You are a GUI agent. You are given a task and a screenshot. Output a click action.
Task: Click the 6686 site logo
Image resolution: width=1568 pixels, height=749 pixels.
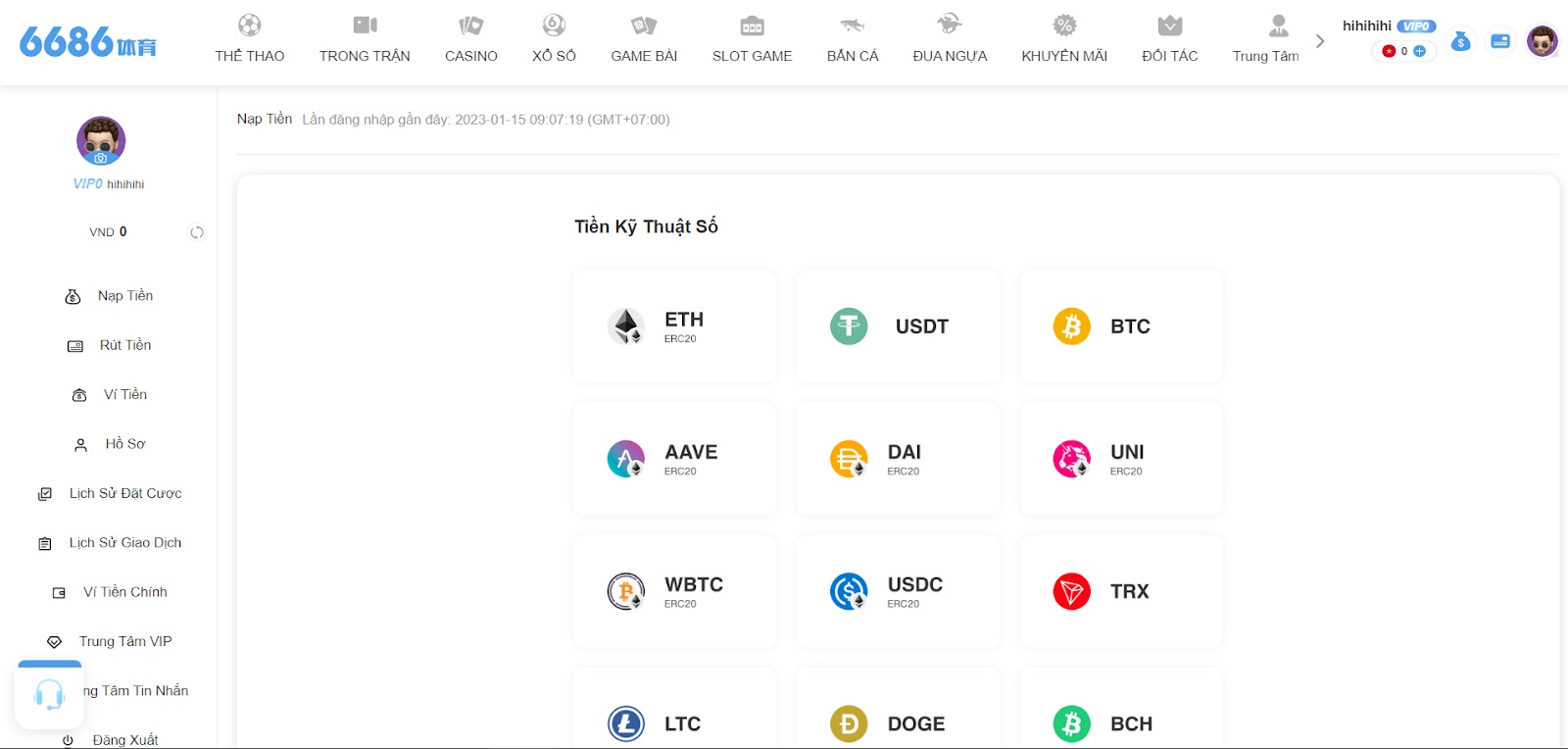[88, 41]
